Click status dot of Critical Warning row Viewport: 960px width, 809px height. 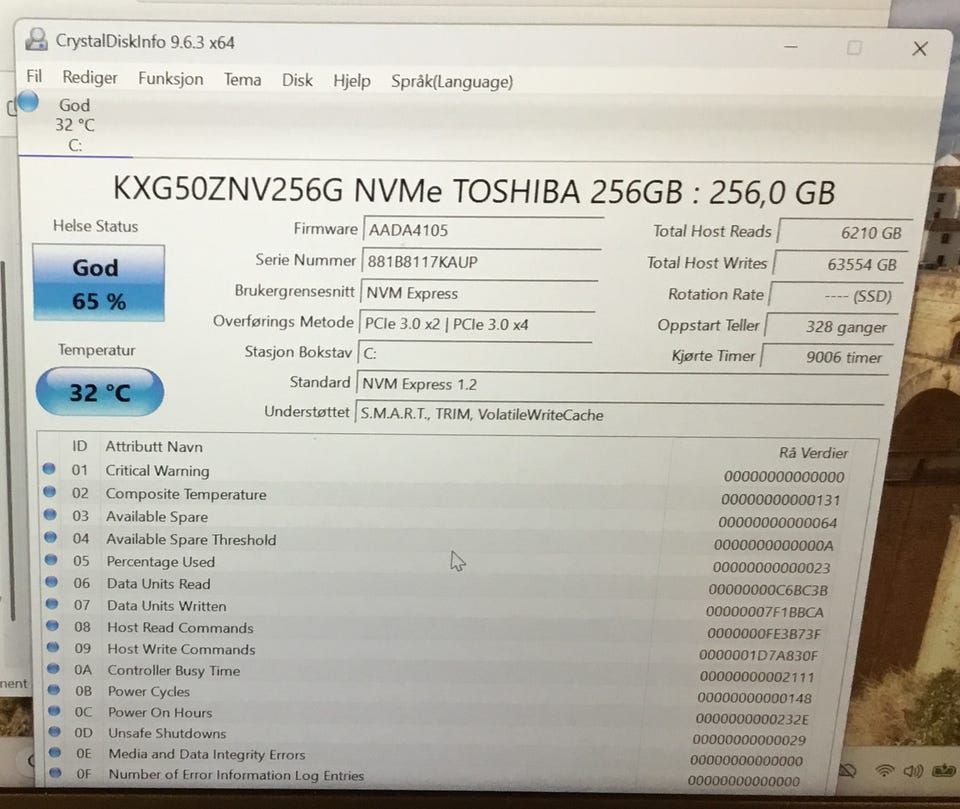point(49,469)
